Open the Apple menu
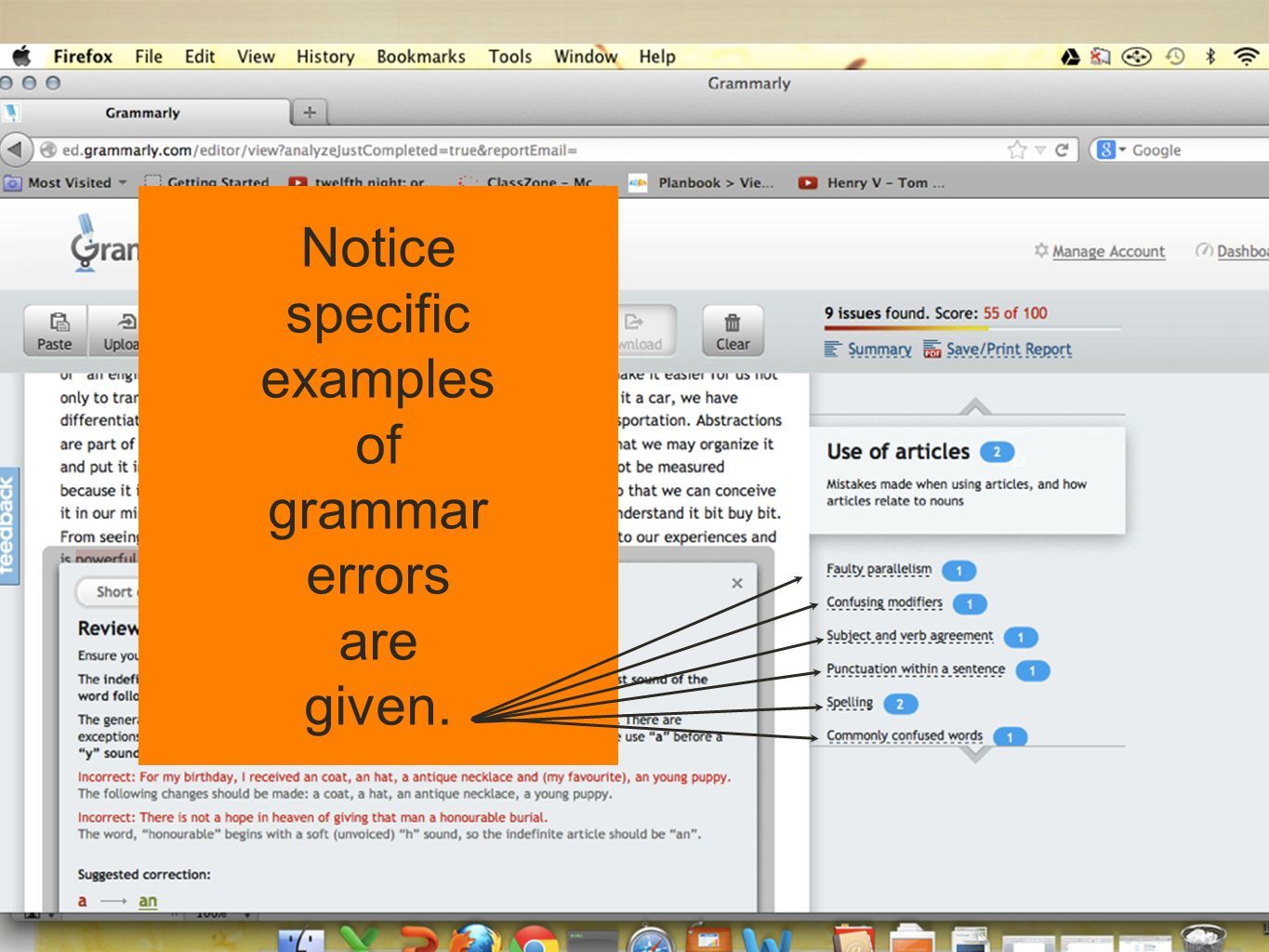This screenshot has width=1269, height=952. click(20, 56)
